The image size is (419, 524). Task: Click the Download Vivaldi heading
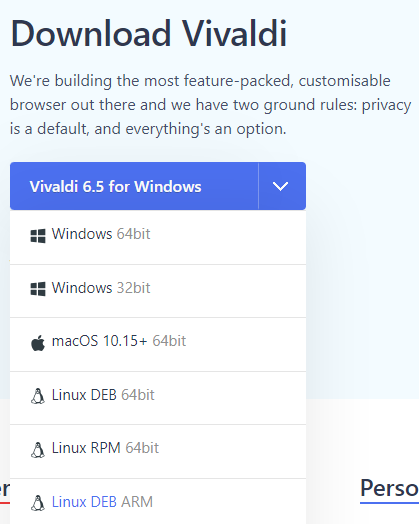(x=149, y=33)
